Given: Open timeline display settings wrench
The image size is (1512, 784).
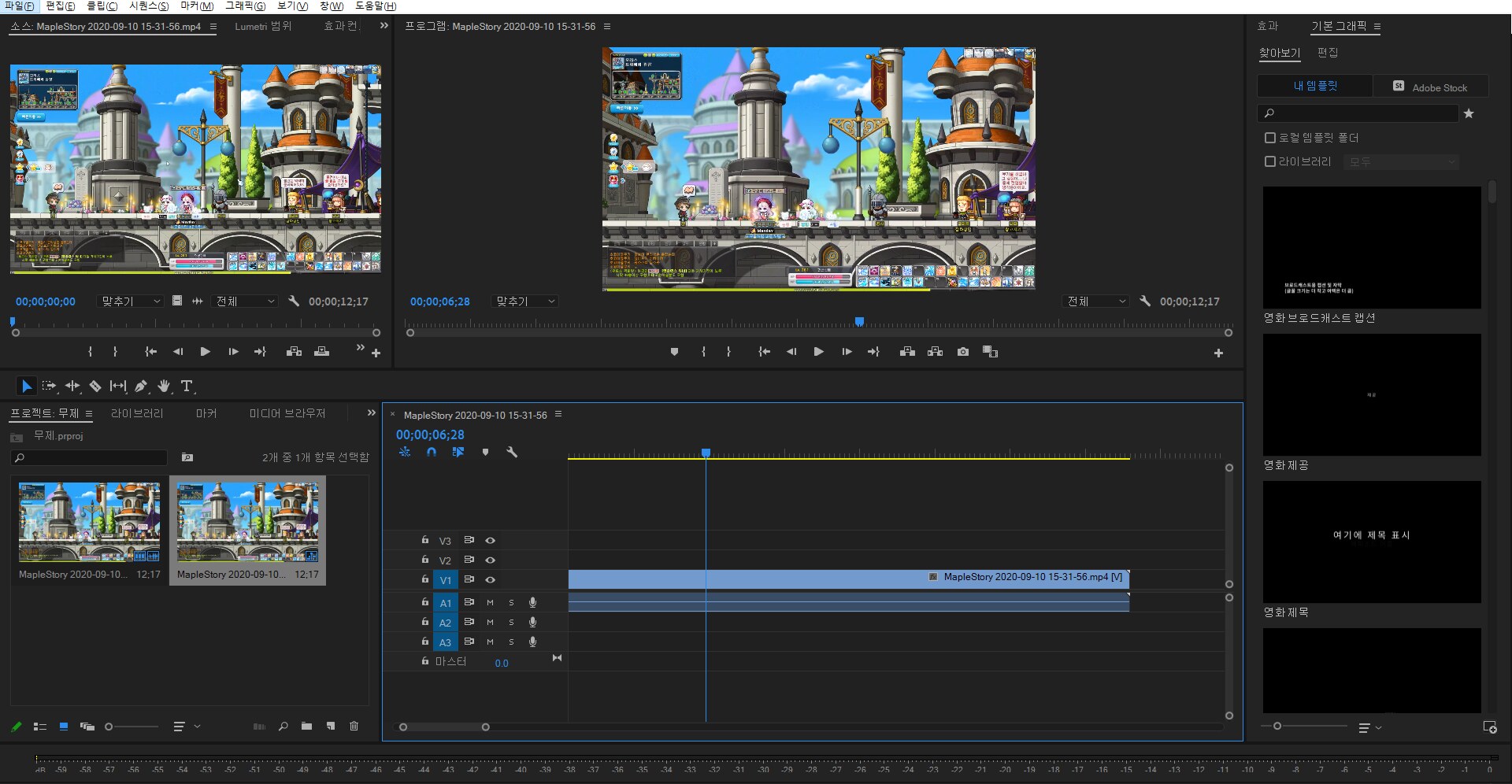Looking at the screenshot, I should click(x=512, y=452).
